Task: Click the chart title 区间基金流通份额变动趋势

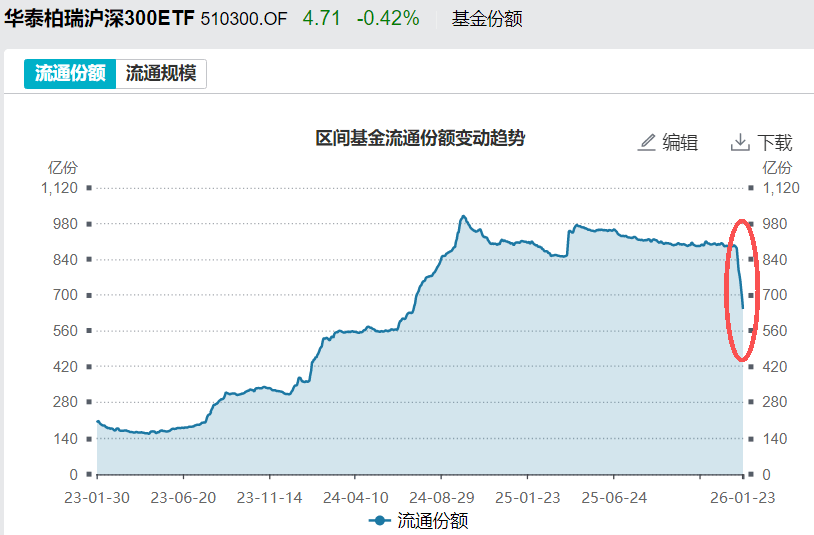Action: click(x=420, y=139)
